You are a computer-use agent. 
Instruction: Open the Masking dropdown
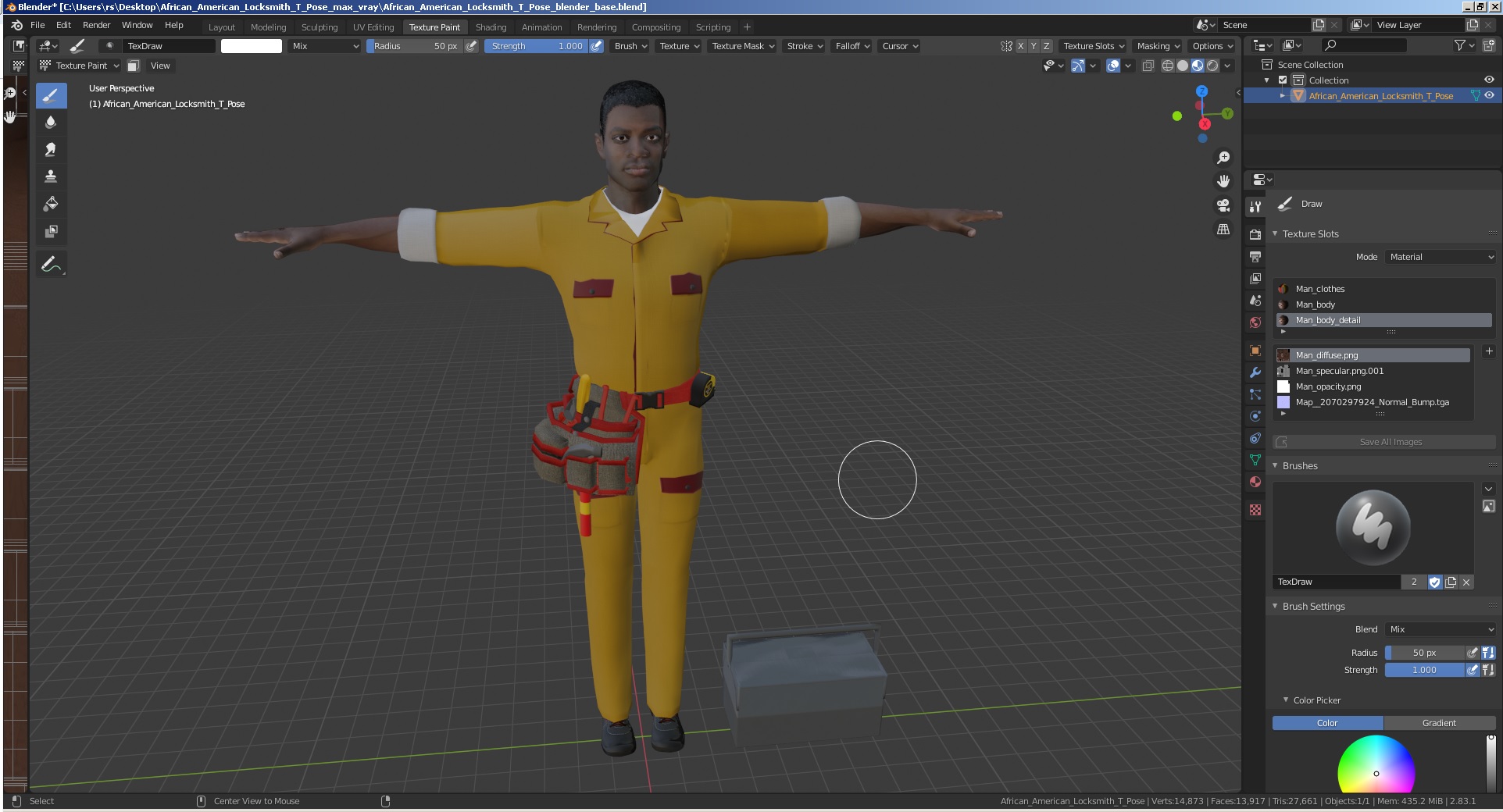pyautogui.click(x=1158, y=46)
